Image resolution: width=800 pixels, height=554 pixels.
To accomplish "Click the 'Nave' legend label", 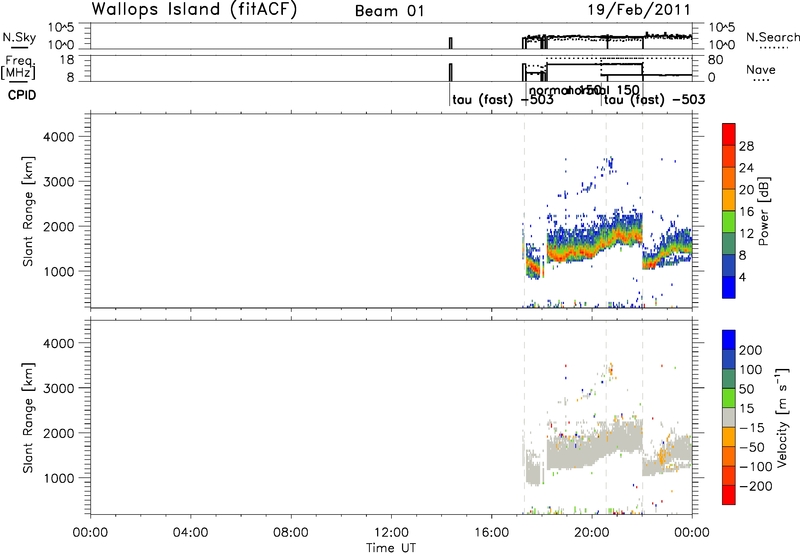I will (x=761, y=69).
